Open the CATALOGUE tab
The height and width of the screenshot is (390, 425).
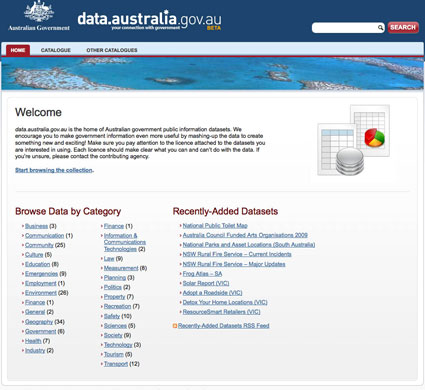point(56,50)
